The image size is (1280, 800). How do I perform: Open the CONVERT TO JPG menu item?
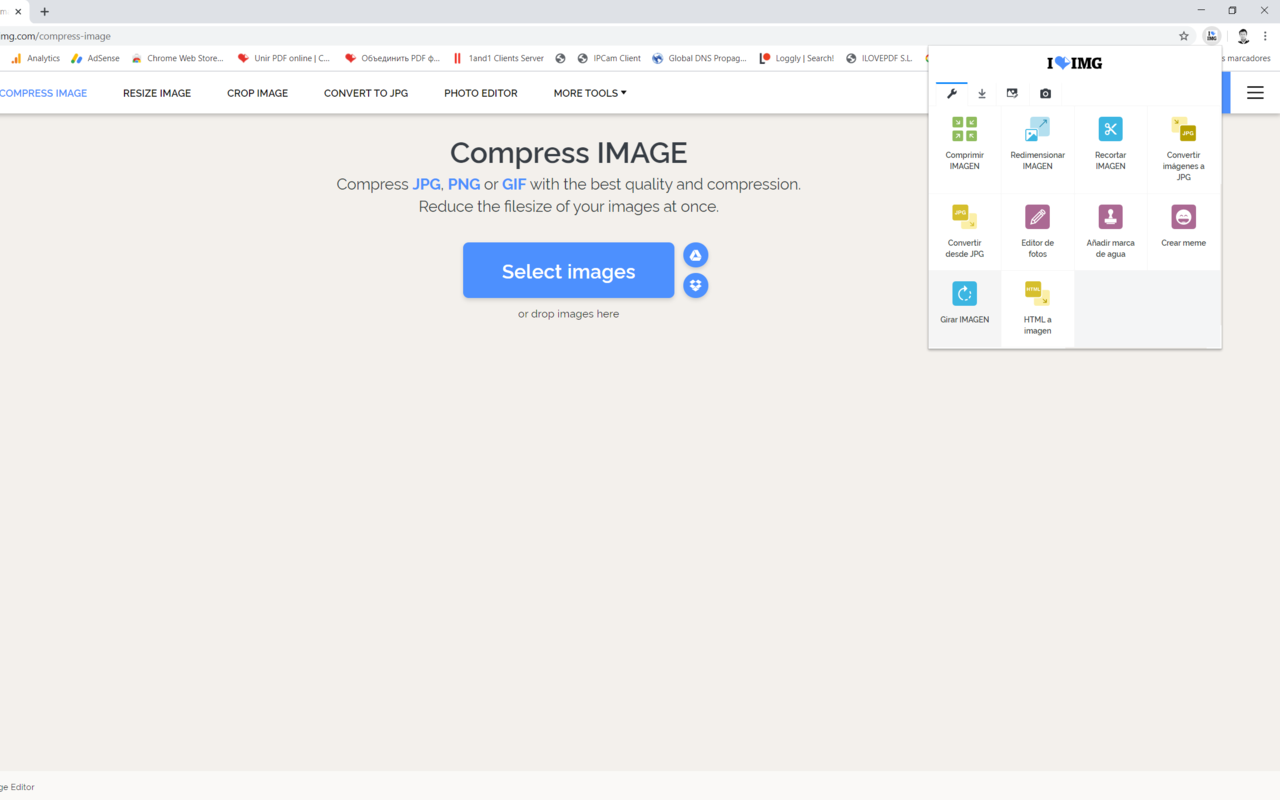coord(366,93)
